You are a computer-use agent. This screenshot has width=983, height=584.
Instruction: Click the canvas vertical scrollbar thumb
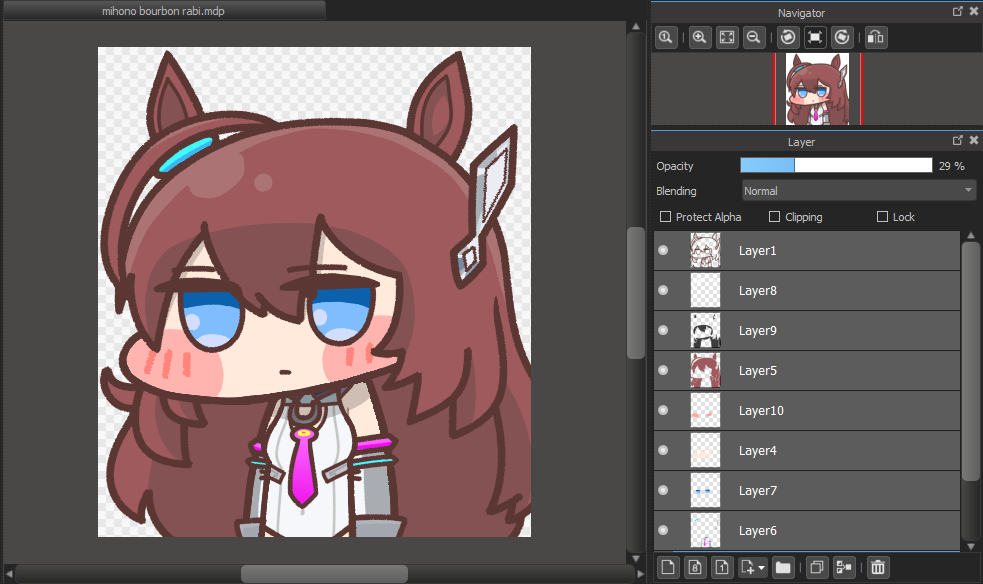636,293
